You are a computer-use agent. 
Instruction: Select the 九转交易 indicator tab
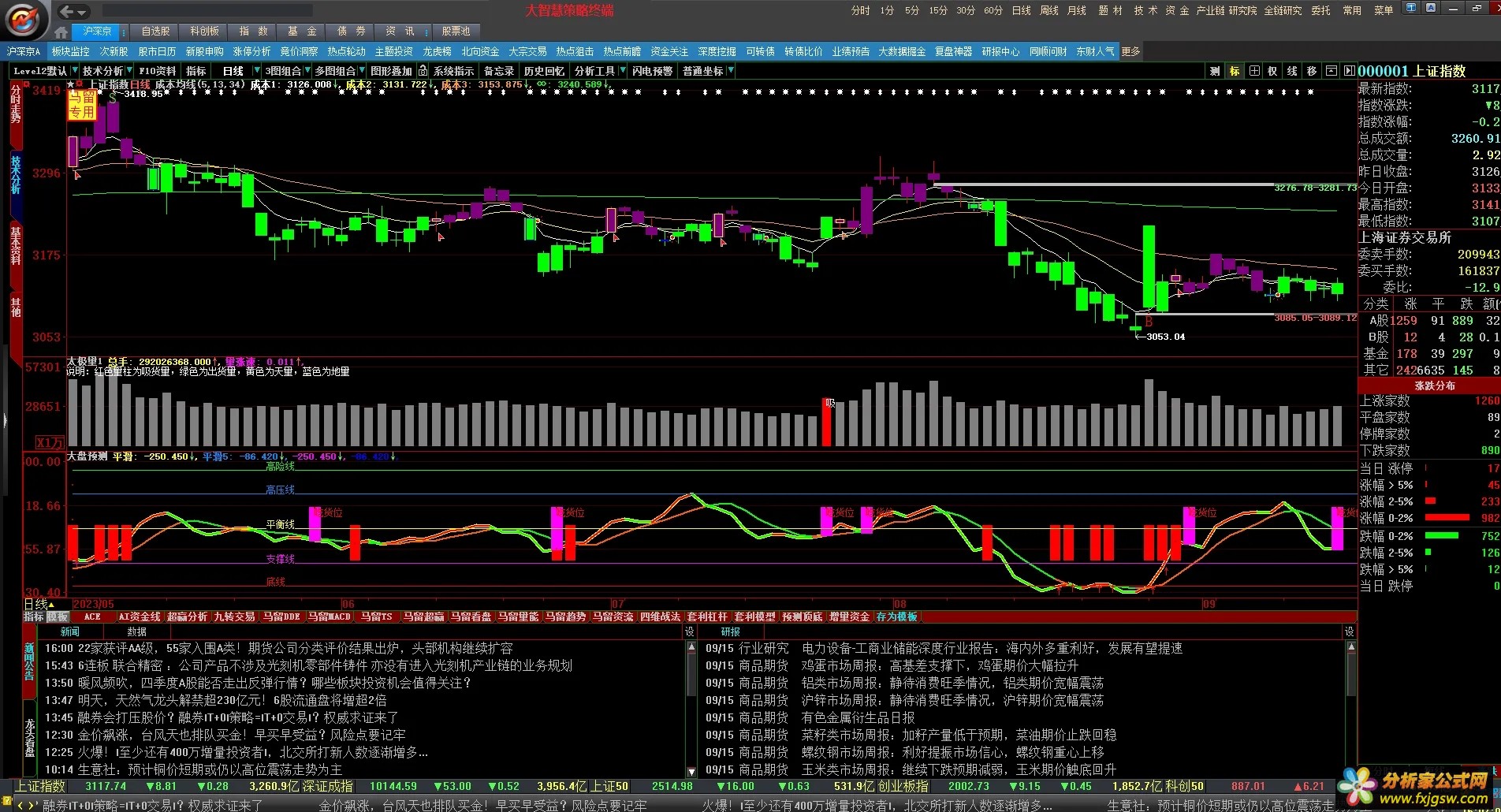point(235,617)
